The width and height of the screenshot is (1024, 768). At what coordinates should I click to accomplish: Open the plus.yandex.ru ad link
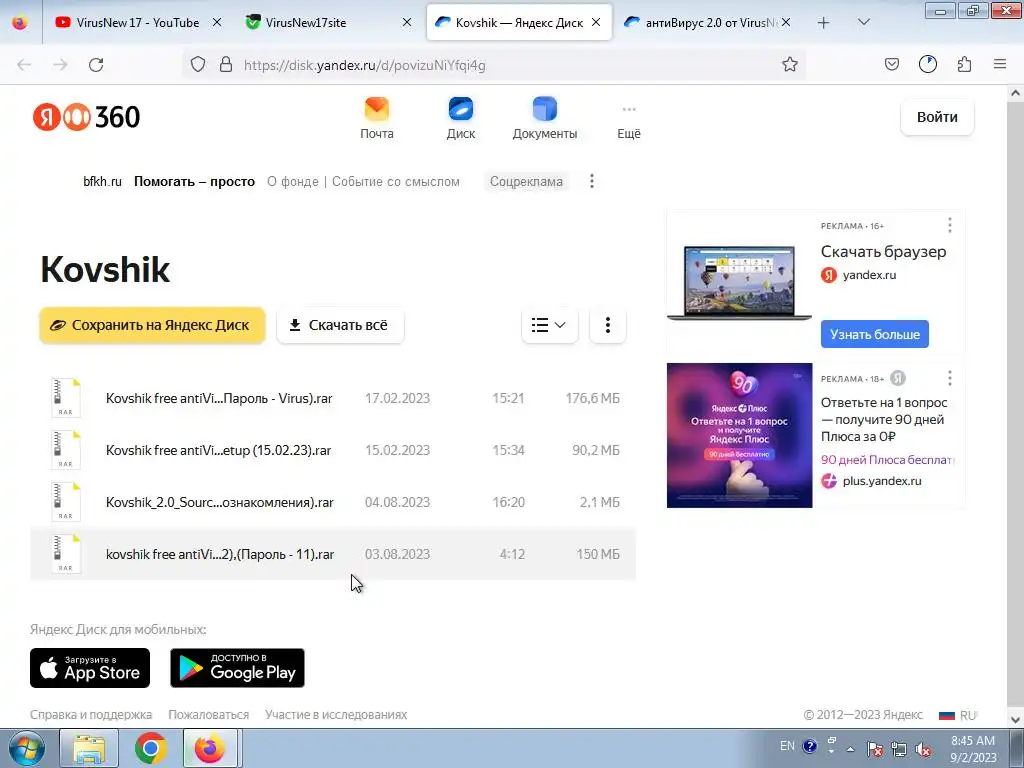click(x=882, y=481)
